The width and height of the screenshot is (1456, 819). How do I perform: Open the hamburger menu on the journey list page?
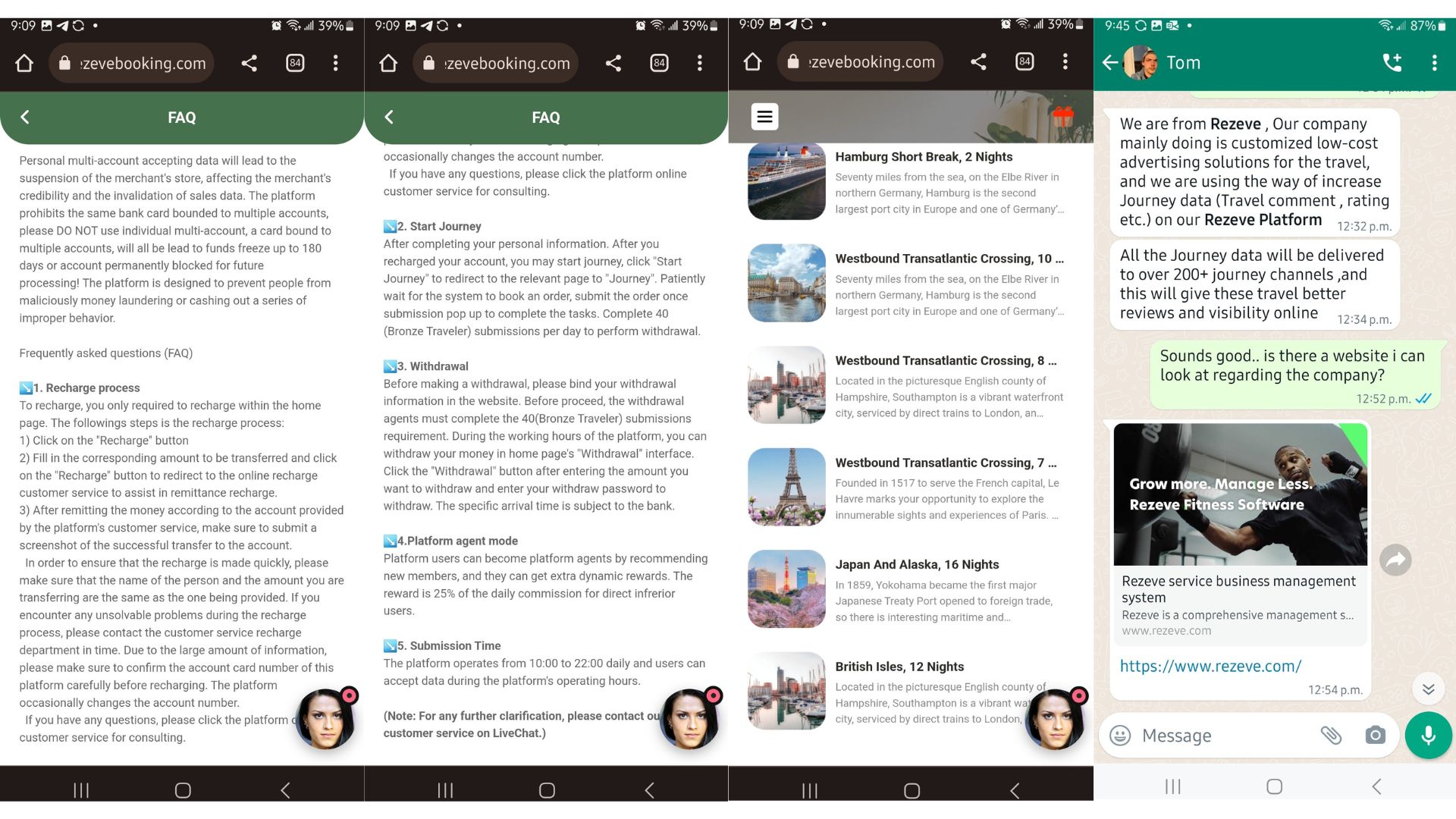[x=764, y=117]
